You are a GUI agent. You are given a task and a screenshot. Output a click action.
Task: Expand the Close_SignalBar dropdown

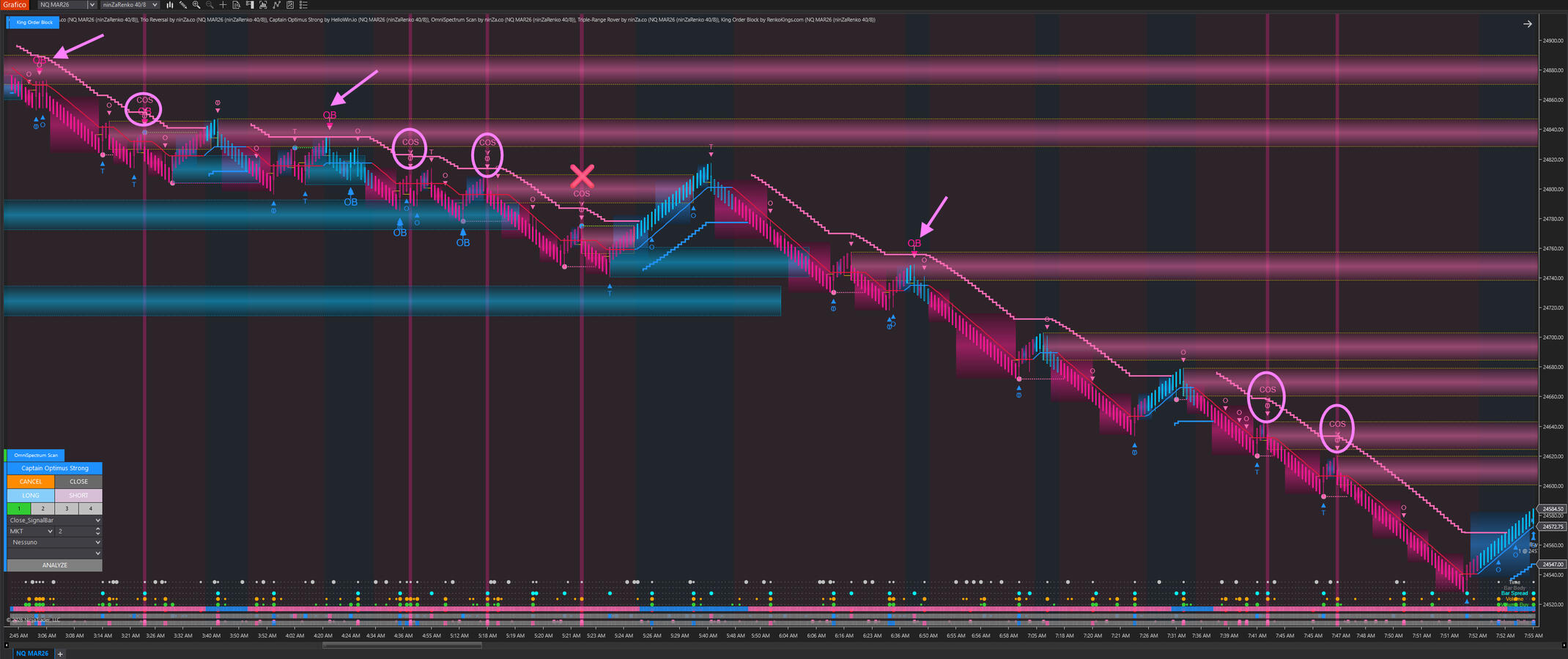(97, 521)
